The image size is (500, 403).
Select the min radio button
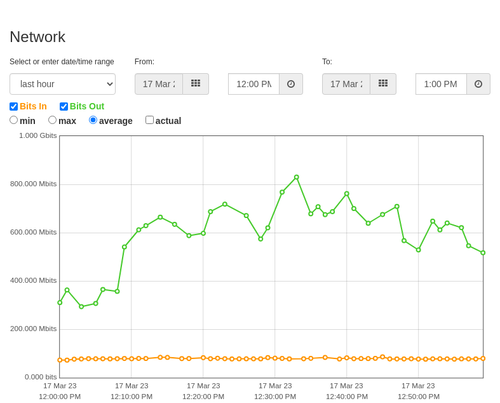click(14, 120)
